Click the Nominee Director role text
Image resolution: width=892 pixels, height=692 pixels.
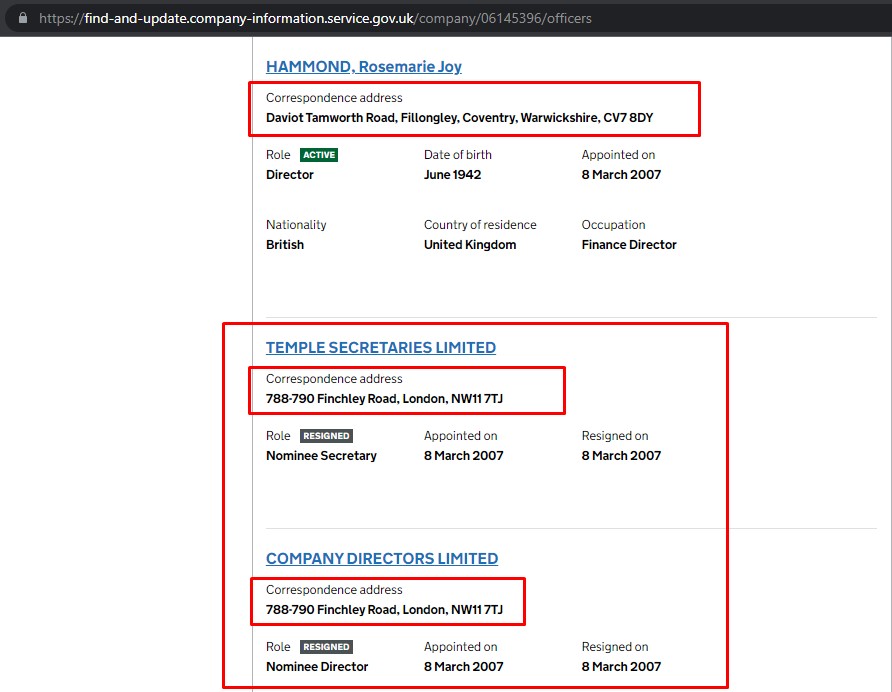pyautogui.click(x=317, y=666)
